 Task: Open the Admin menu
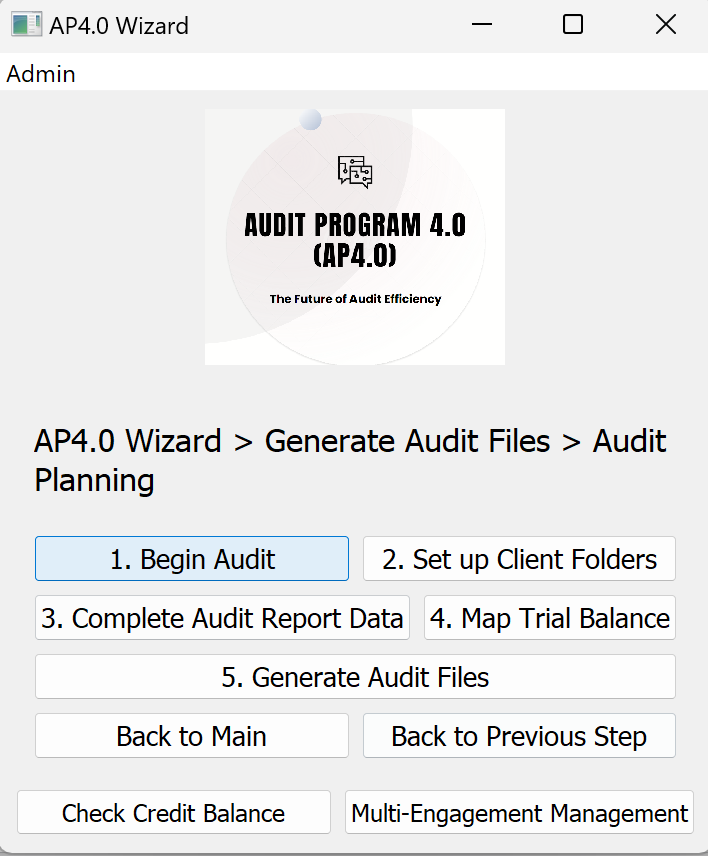pyautogui.click(x=40, y=73)
